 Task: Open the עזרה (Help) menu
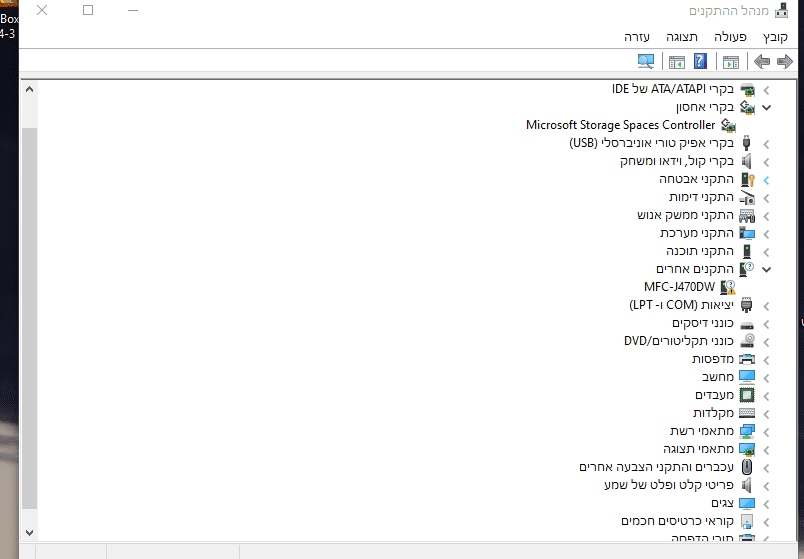tap(637, 37)
